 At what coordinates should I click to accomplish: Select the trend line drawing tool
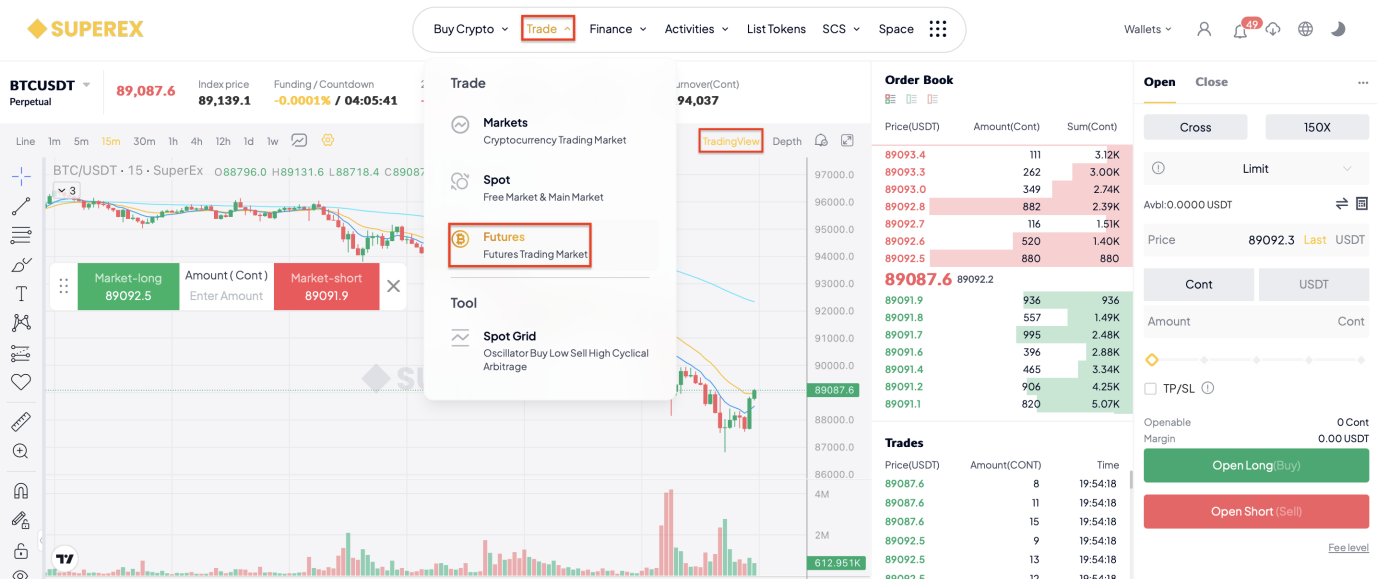pos(21,207)
